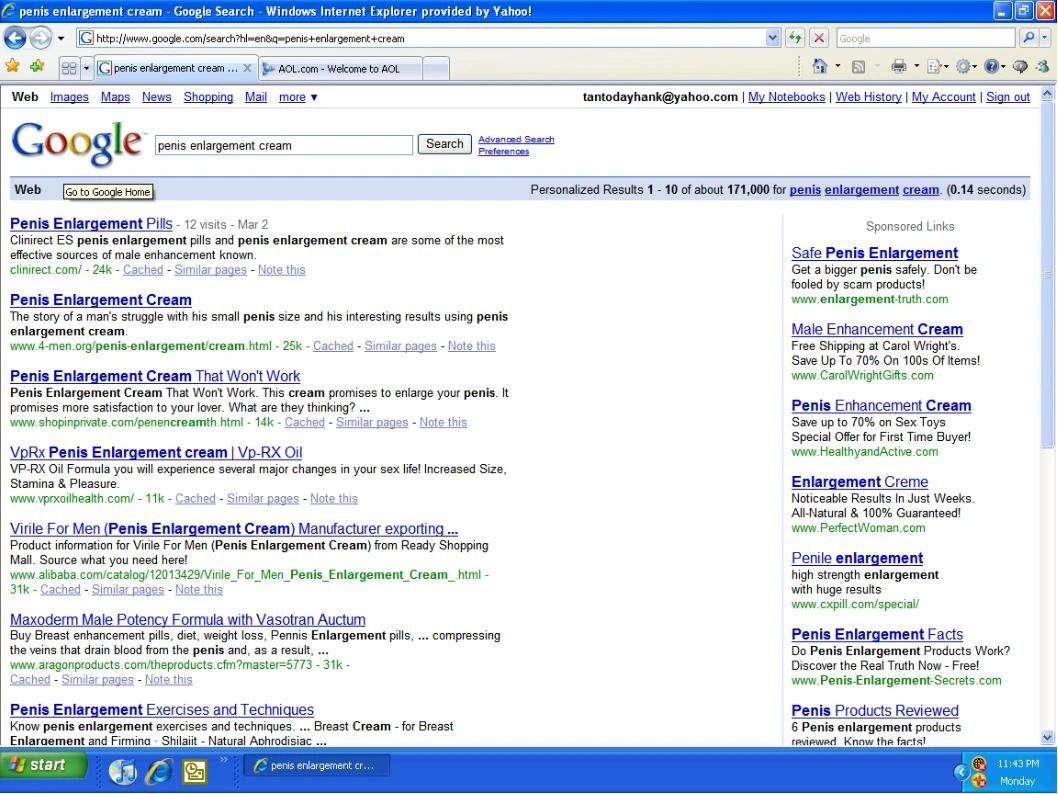Expand the Home button dropdown arrow
This screenshot has width=1058, height=794.
[837, 66]
